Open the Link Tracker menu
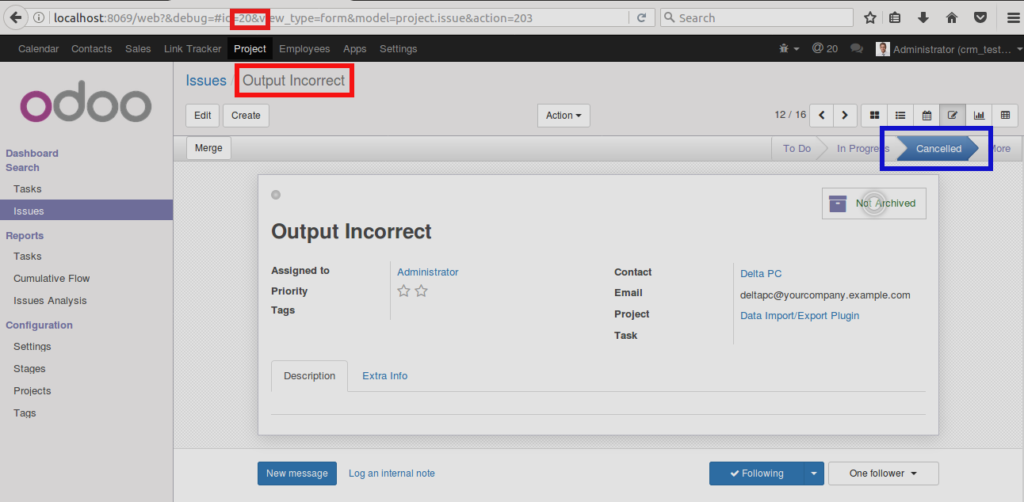The width and height of the screenshot is (1024, 502). coord(193,49)
